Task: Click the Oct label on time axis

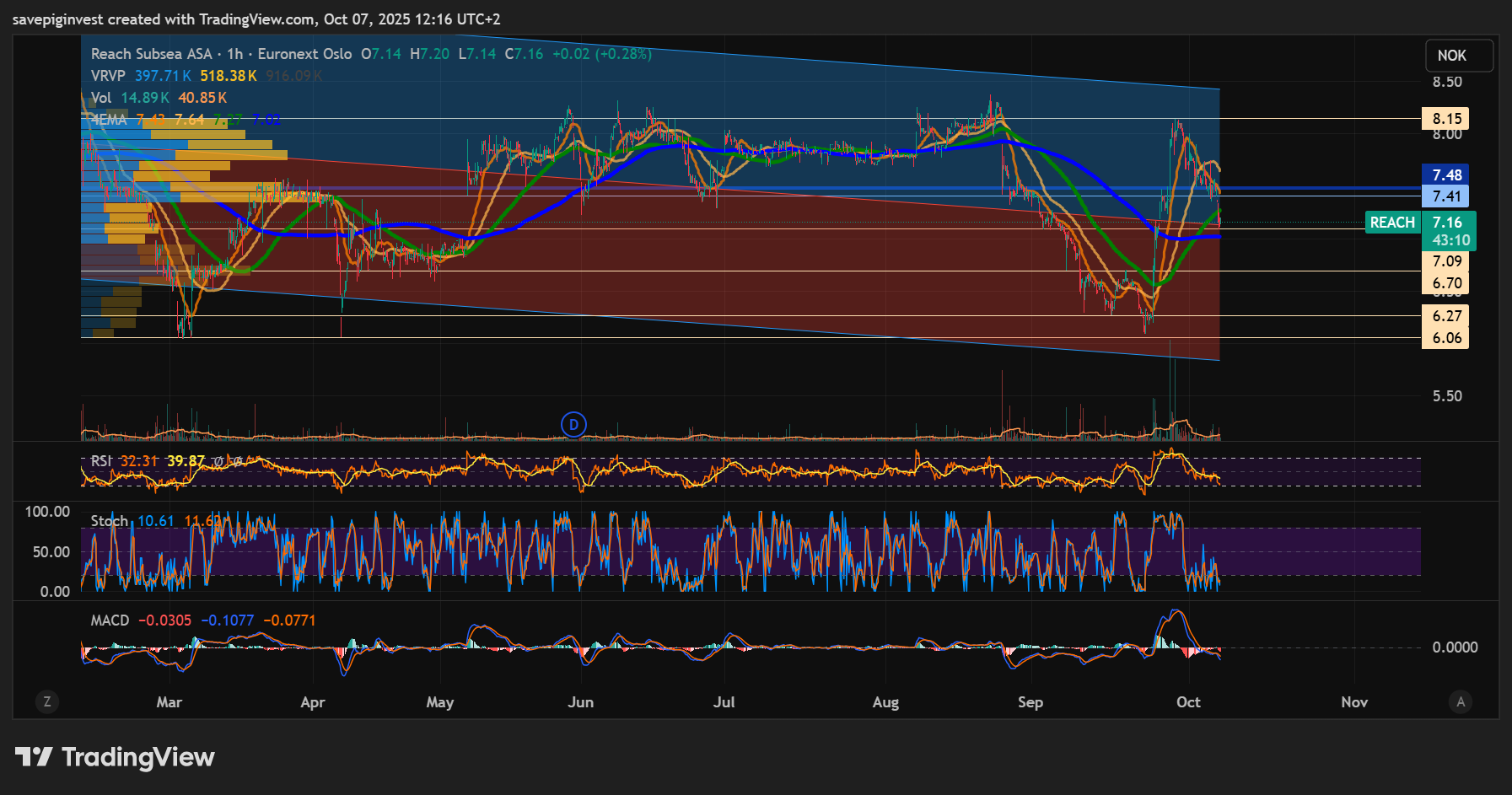Action: click(1188, 702)
